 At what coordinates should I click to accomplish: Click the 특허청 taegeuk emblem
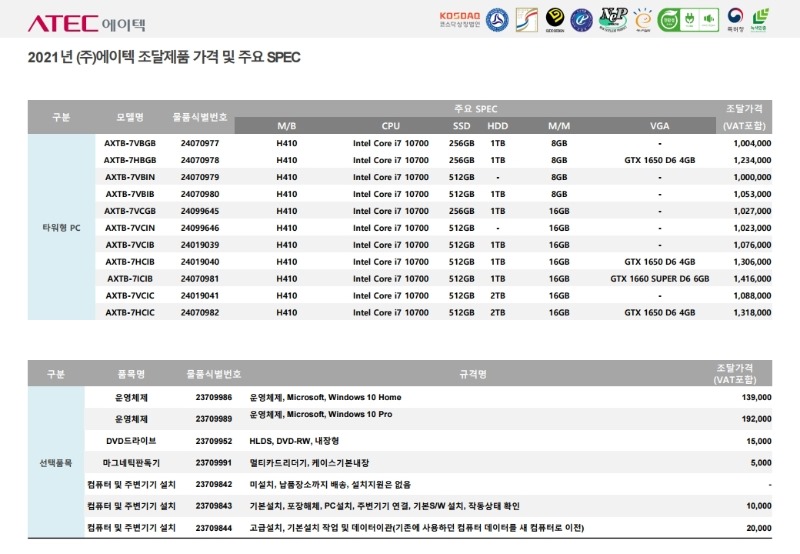[735, 20]
